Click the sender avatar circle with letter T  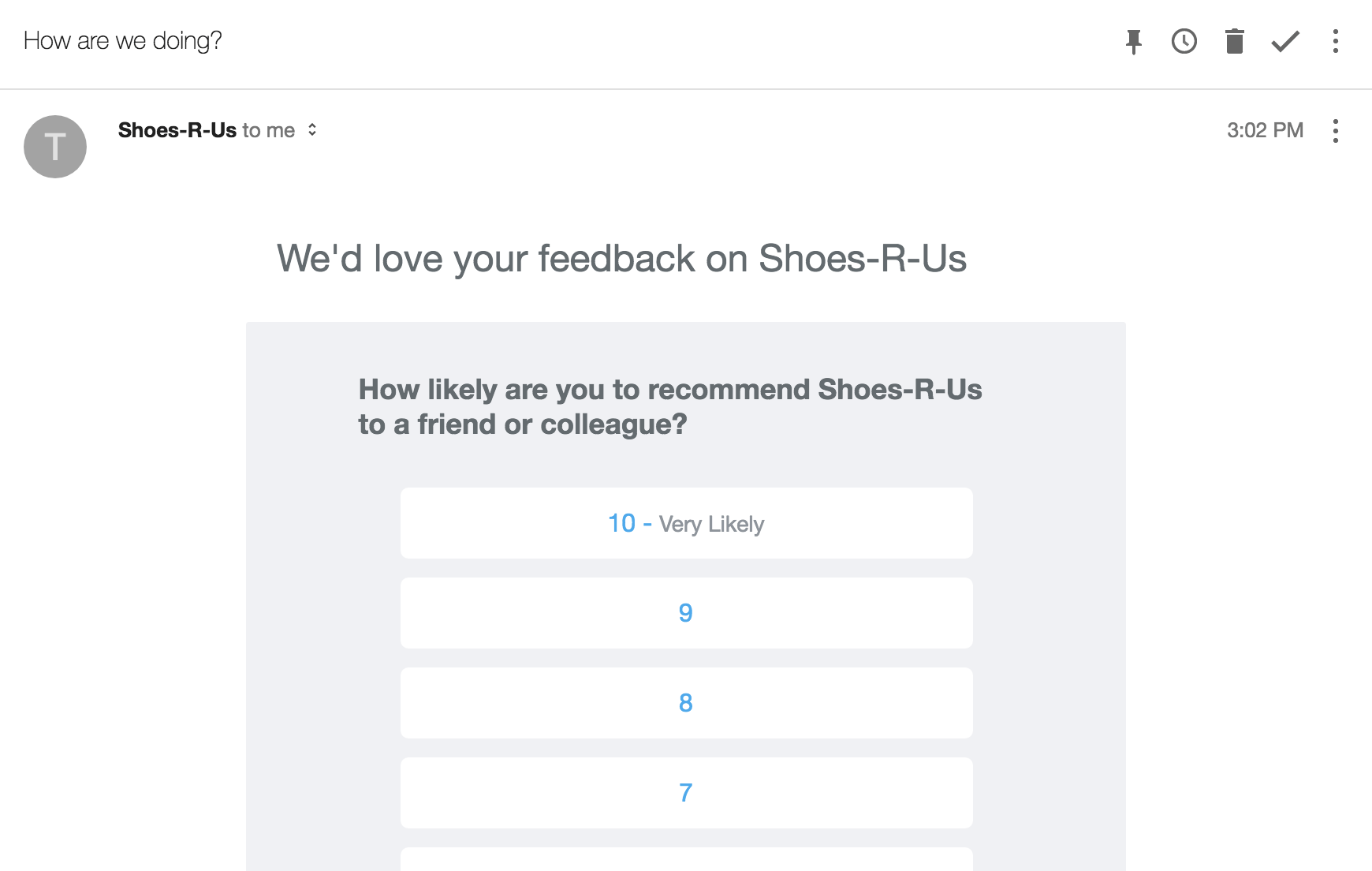(54, 146)
